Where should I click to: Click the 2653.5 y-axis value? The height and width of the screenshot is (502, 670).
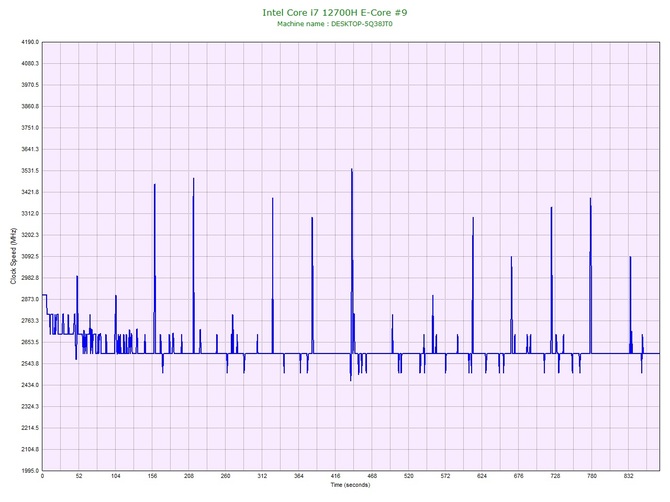tap(30, 342)
